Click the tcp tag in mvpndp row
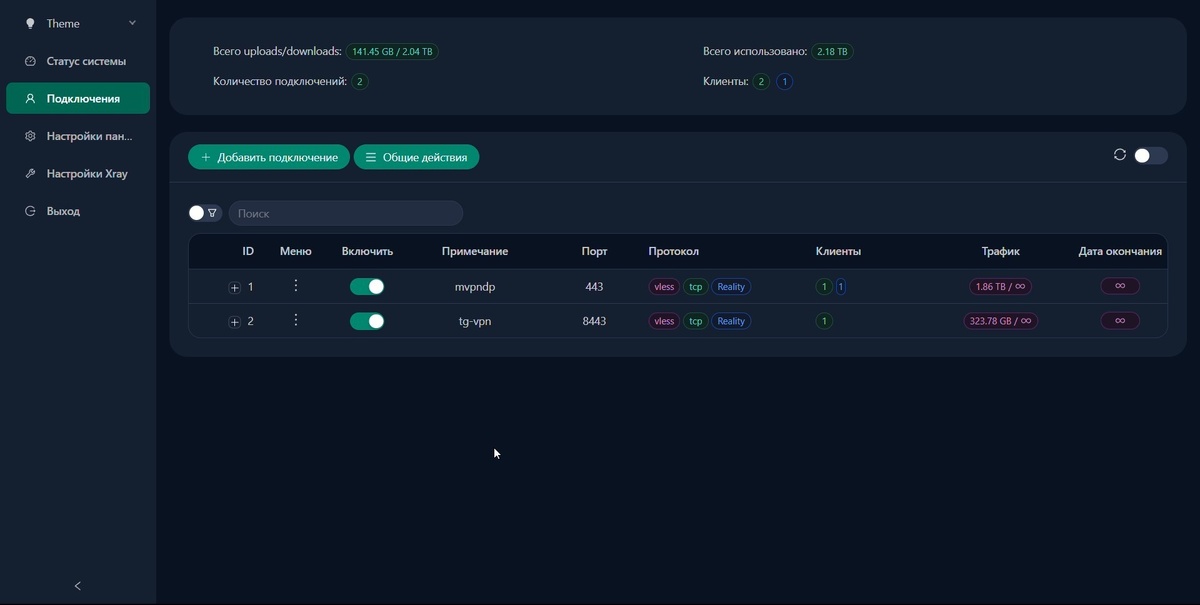This screenshot has width=1200, height=605. click(x=696, y=287)
